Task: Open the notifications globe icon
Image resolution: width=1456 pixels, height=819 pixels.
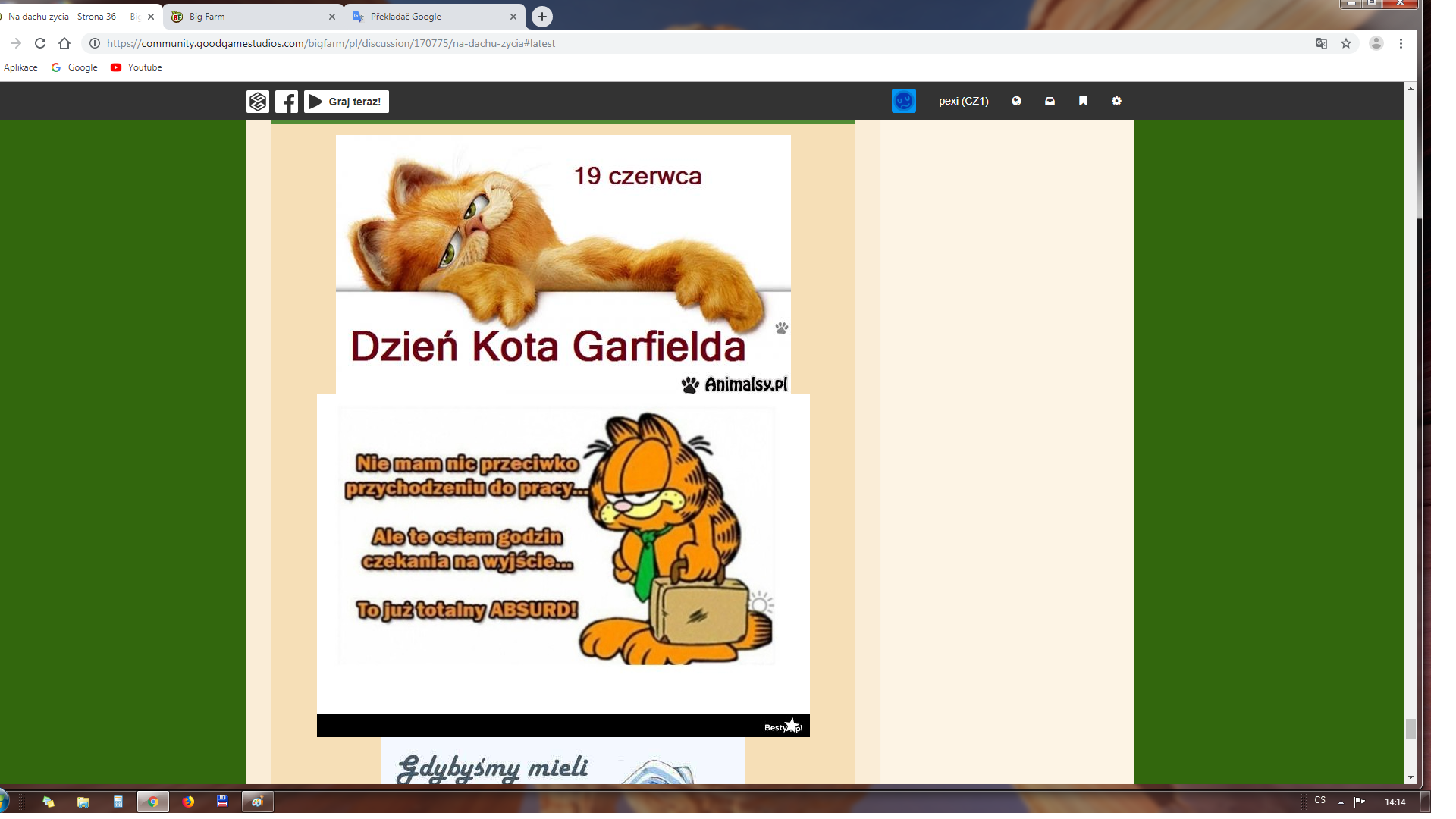Action: pos(1016,101)
